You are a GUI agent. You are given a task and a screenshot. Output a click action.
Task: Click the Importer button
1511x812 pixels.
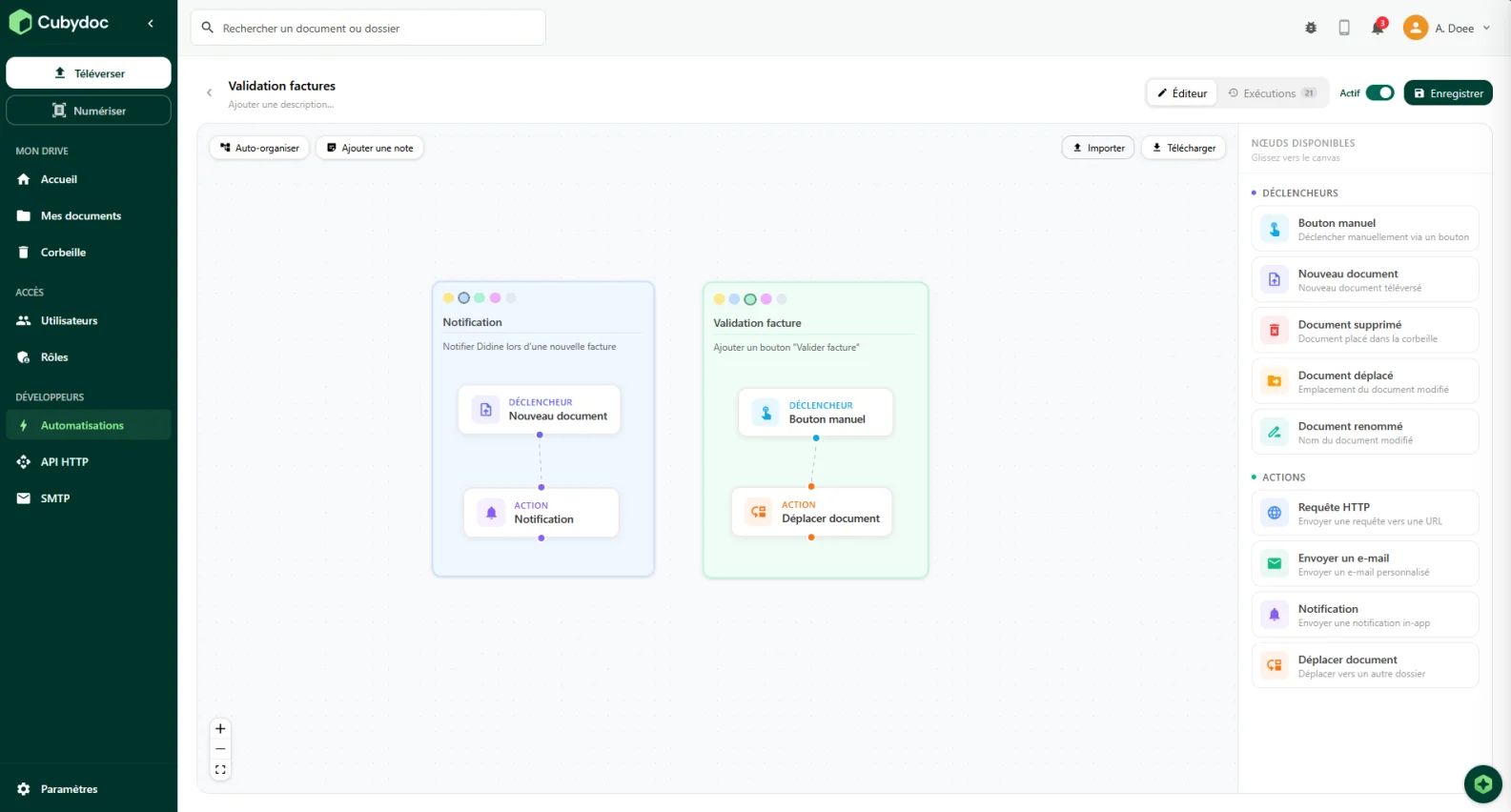(x=1098, y=148)
